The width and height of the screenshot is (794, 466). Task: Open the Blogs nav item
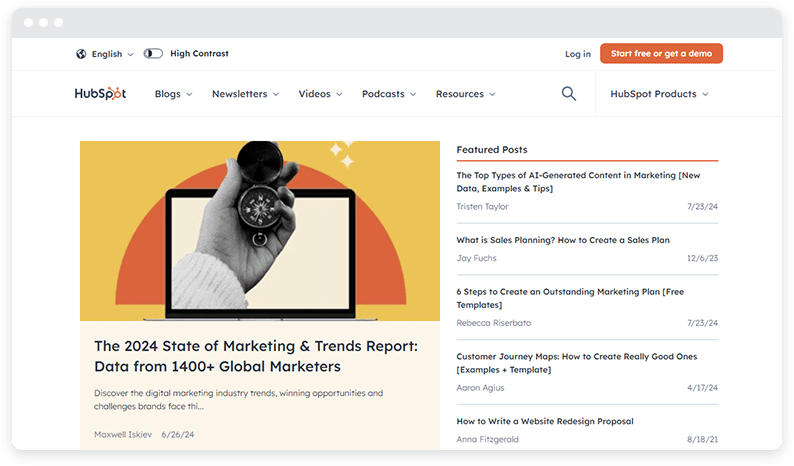168,94
